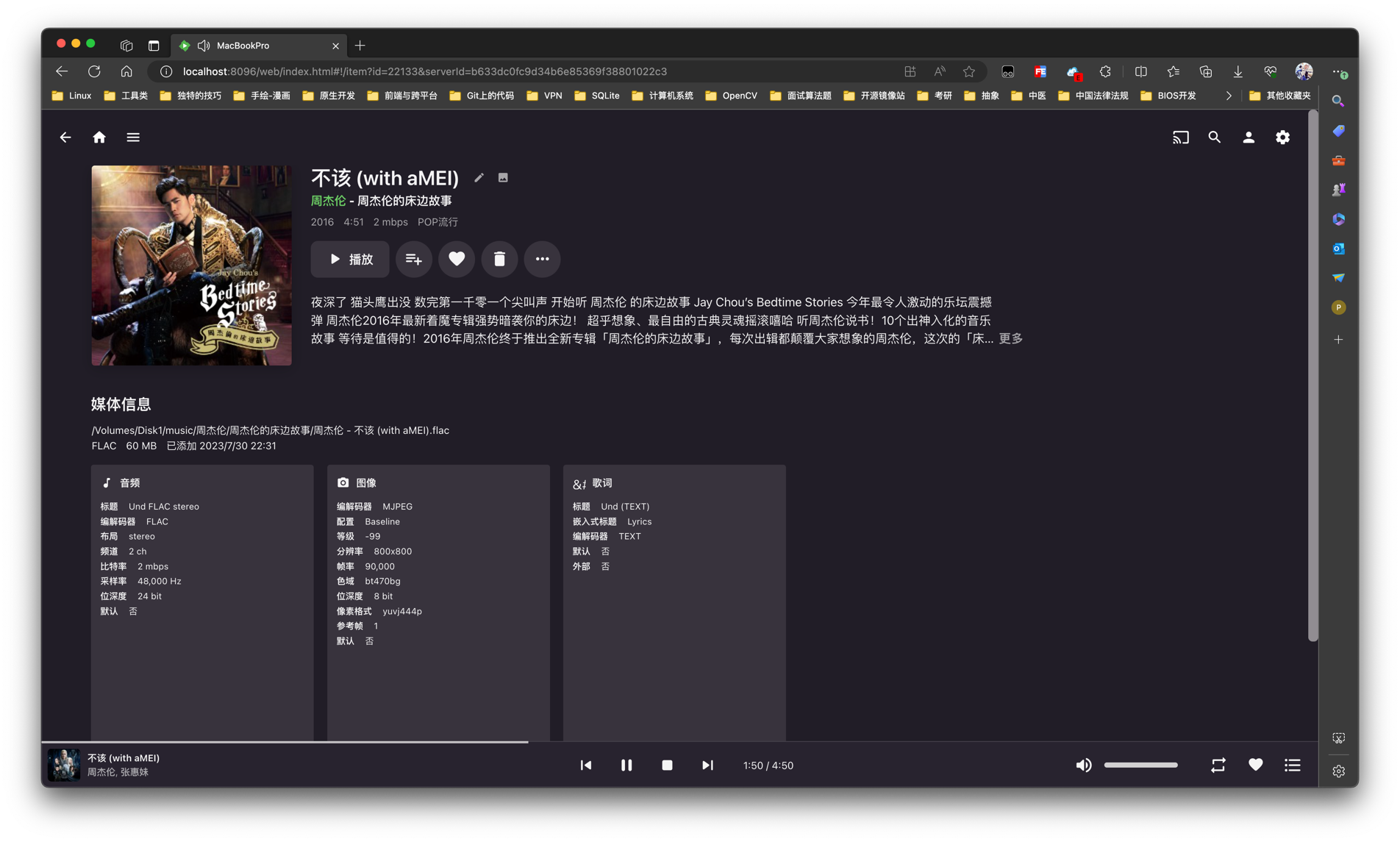Image resolution: width=1400 pixels, height=842 pixels.
Task: Go back in browser history
Action: pos(62,71)
